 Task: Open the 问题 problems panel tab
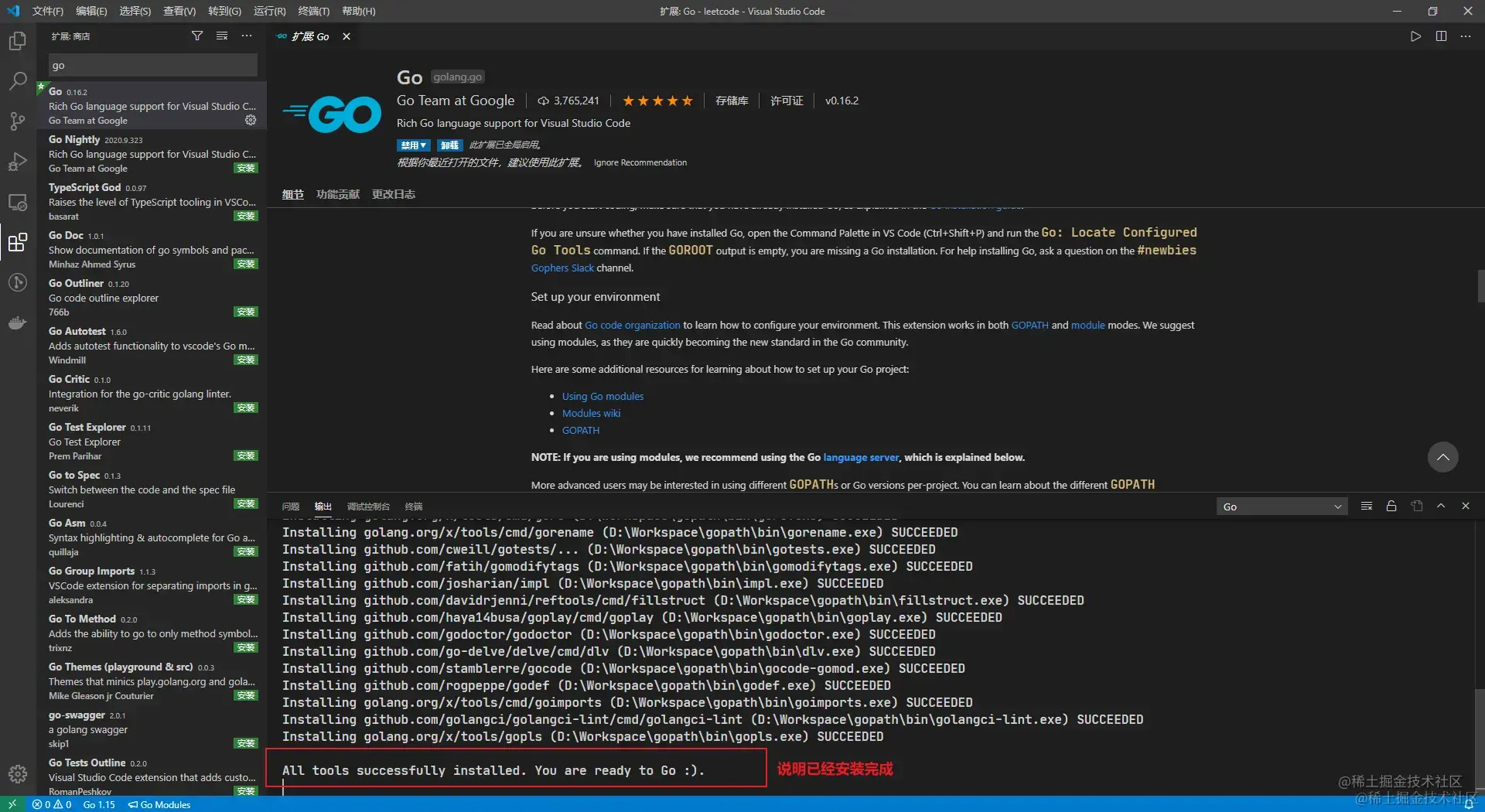[291, 507]
